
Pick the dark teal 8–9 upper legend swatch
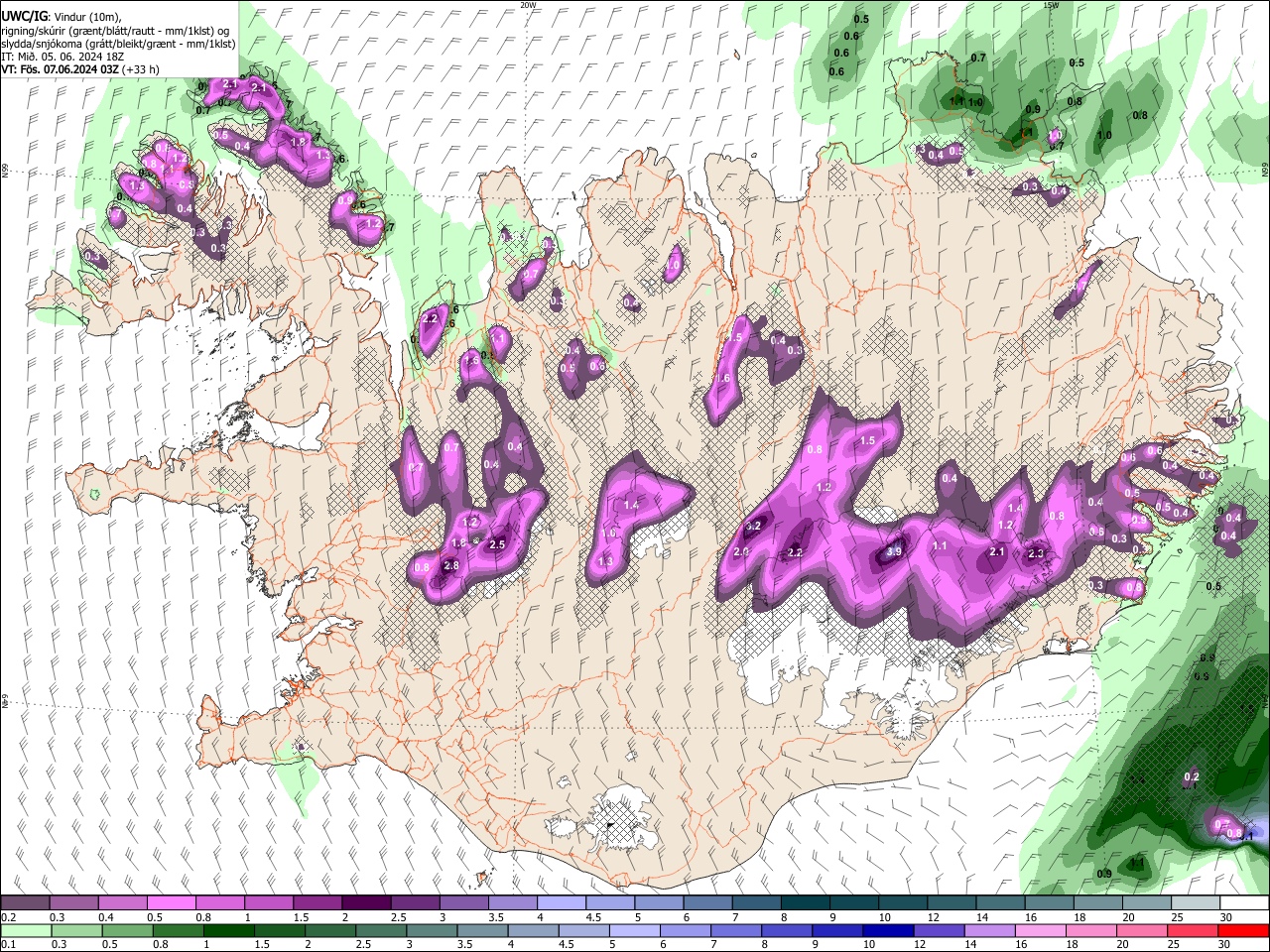805,903
